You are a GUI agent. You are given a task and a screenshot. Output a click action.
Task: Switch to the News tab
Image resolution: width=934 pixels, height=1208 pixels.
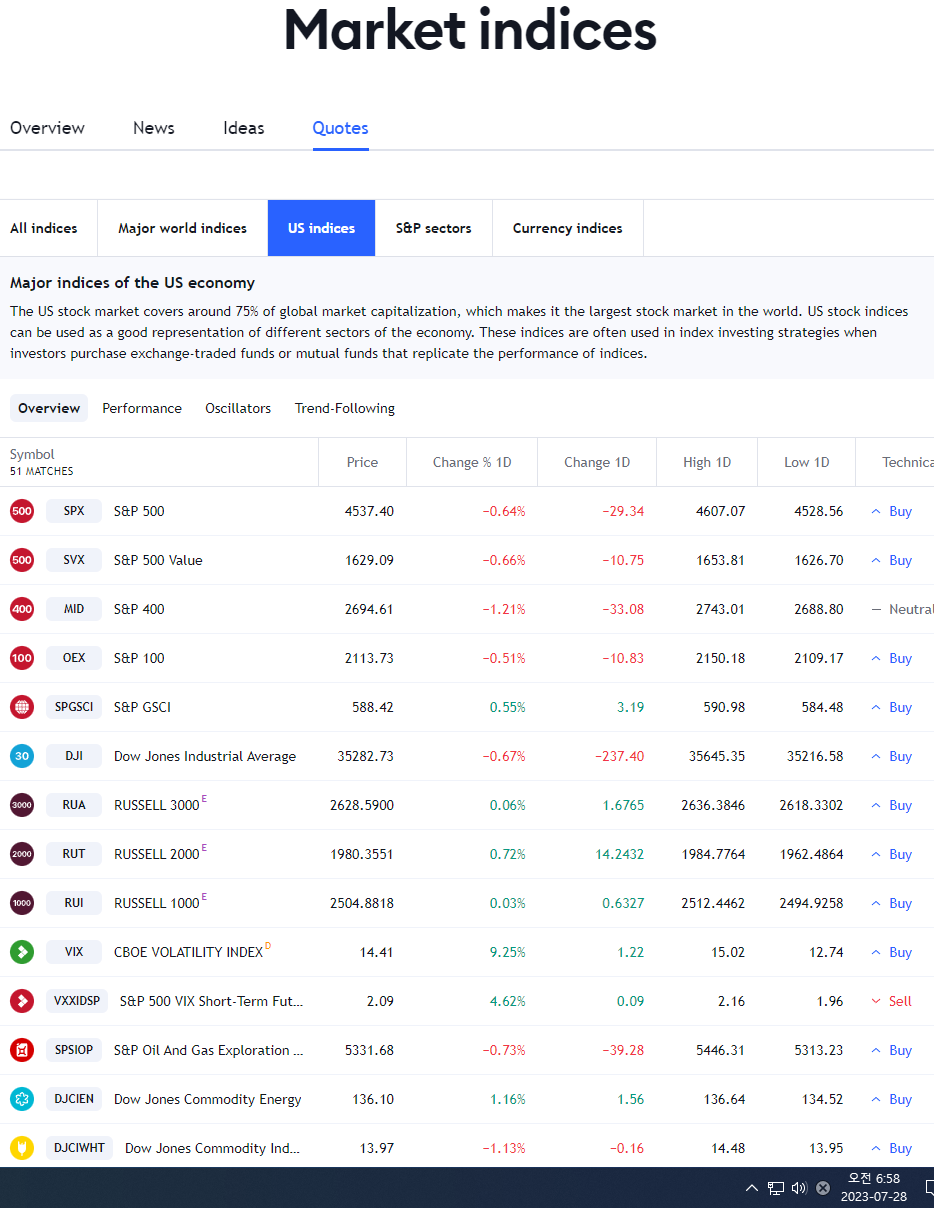(154, 128)
